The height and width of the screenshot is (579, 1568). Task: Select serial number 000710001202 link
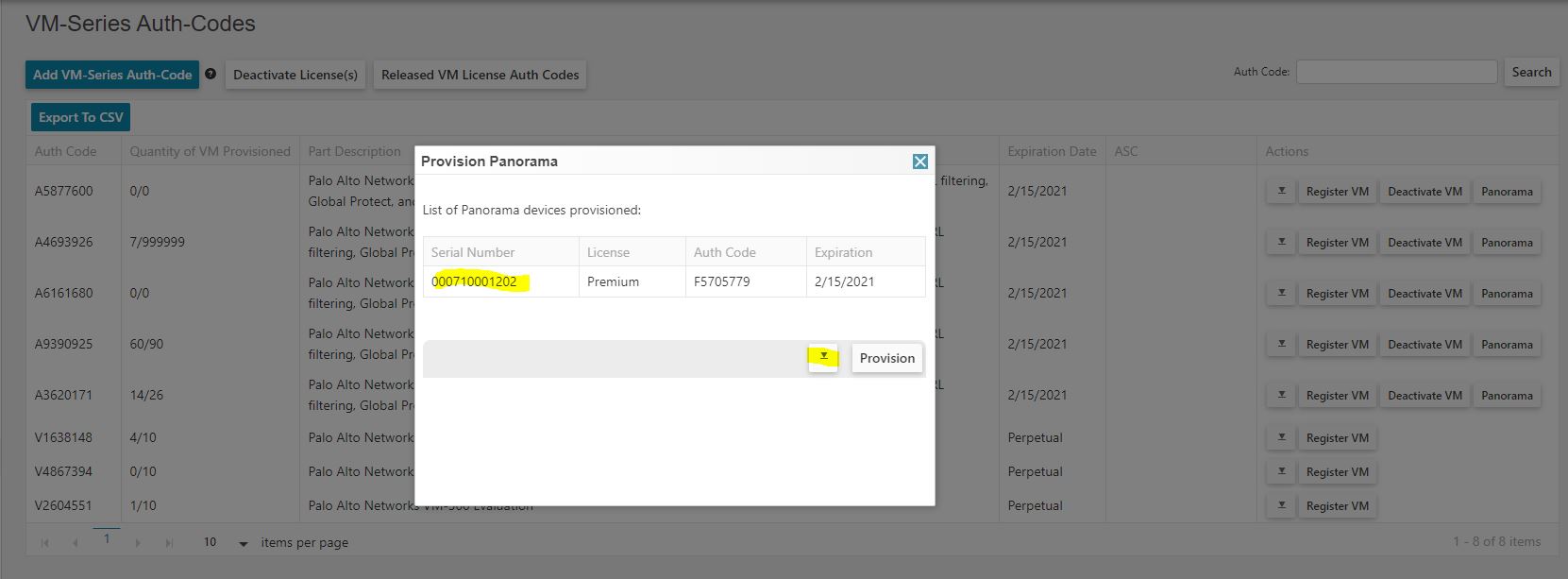pyautogui.click(x=474, y=281)
